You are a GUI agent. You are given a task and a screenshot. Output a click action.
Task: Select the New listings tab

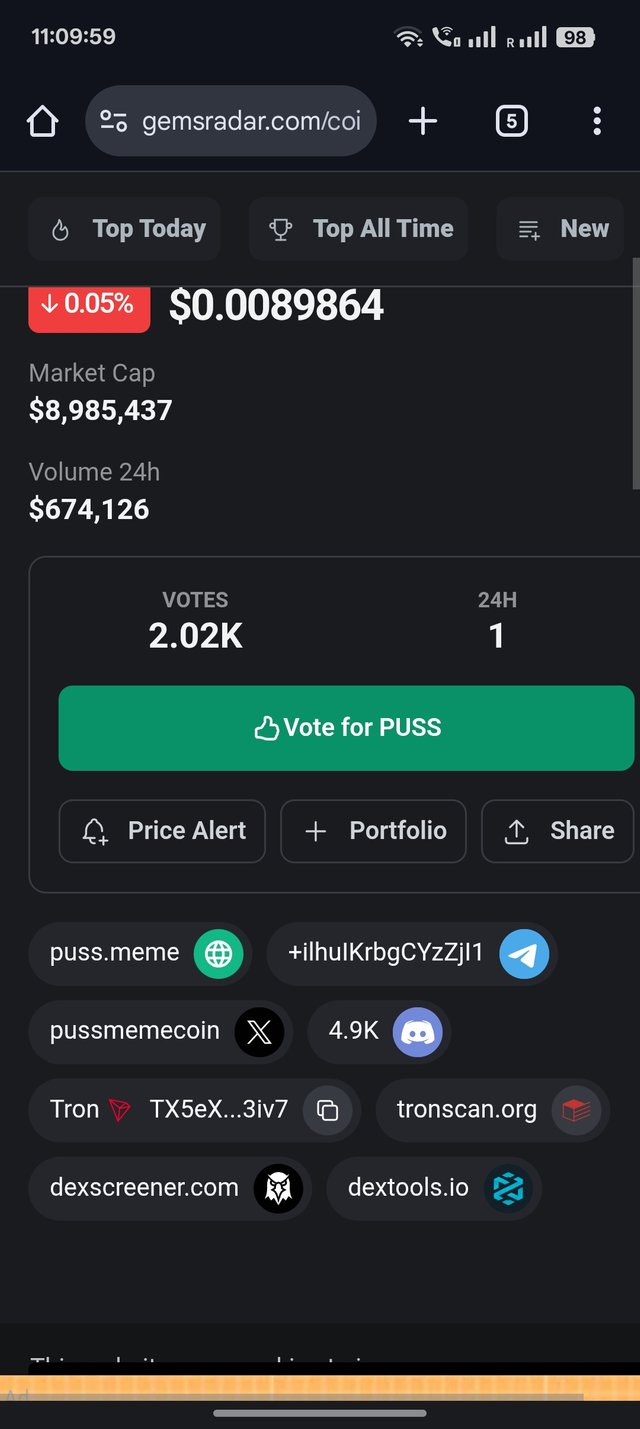point(561,229)
